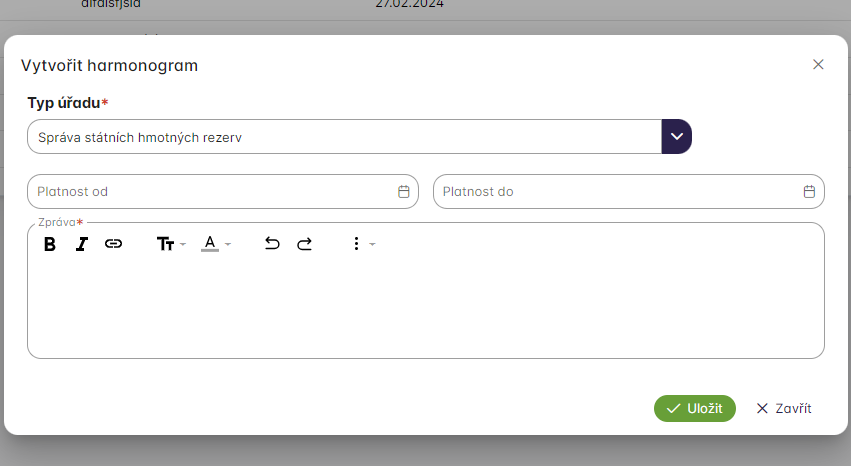Undo the last edit in the editor
This screenshot has width=851, height=466.
click(272, 244)
